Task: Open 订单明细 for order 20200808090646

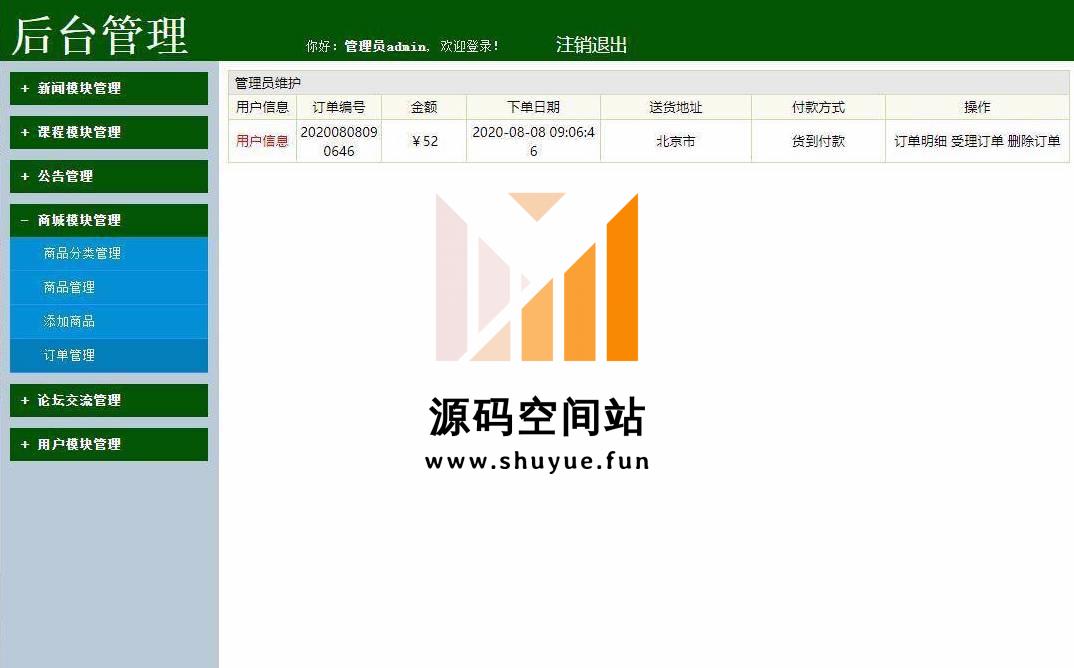Action: [x=920, y=141]
